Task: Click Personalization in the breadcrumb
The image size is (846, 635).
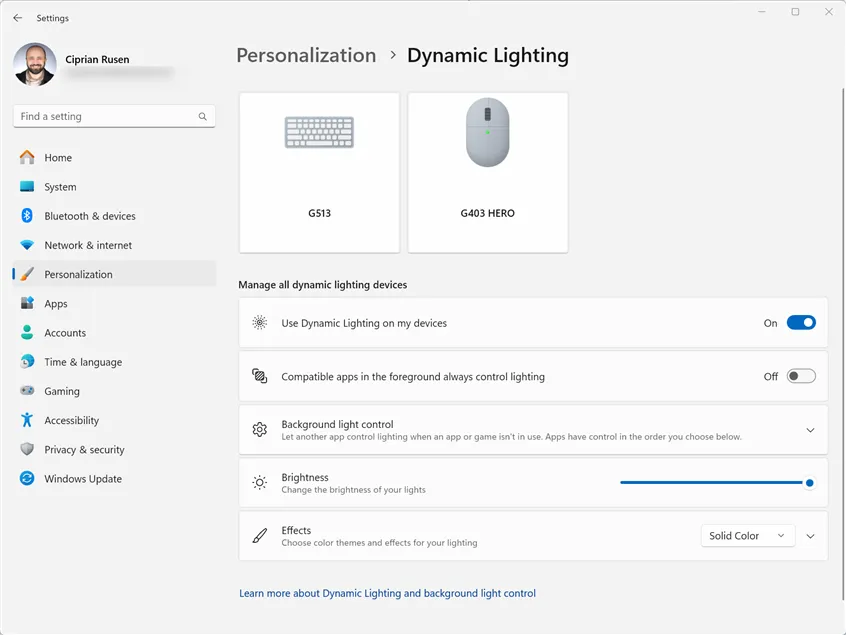Action: coord(306,56)
